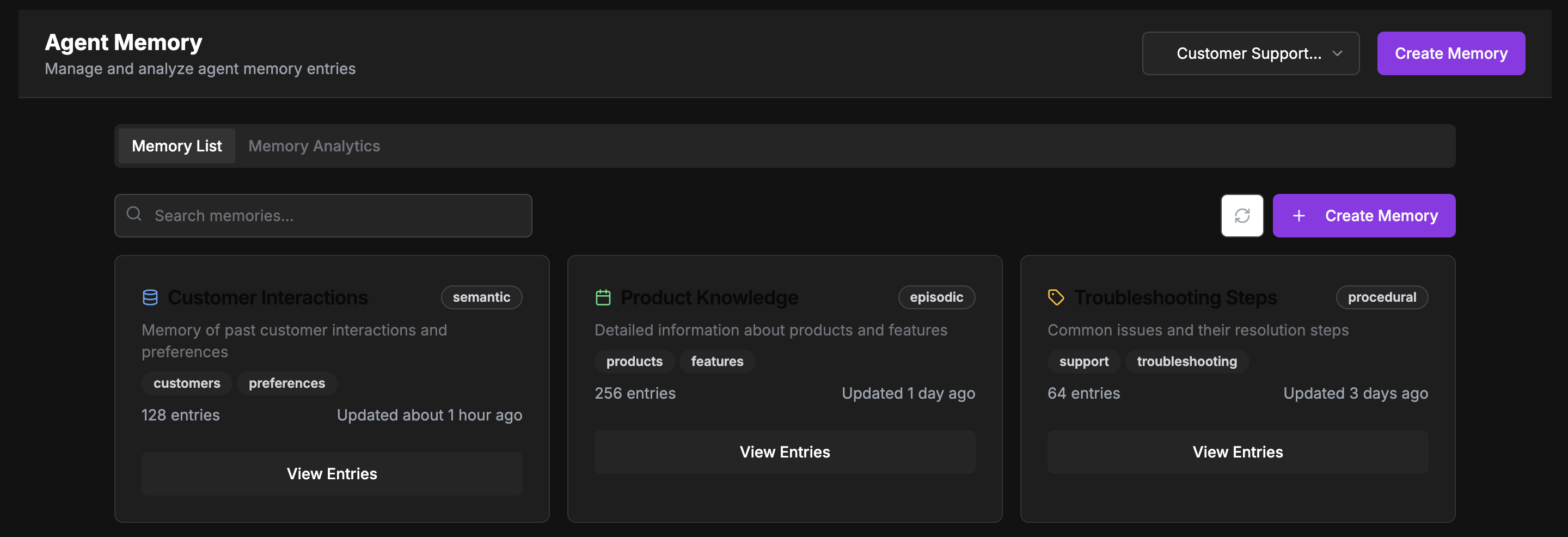Open the Customer Support agent dropdown
Image resolution: width=1568 pixels, height=537 pixels.
1250,53
